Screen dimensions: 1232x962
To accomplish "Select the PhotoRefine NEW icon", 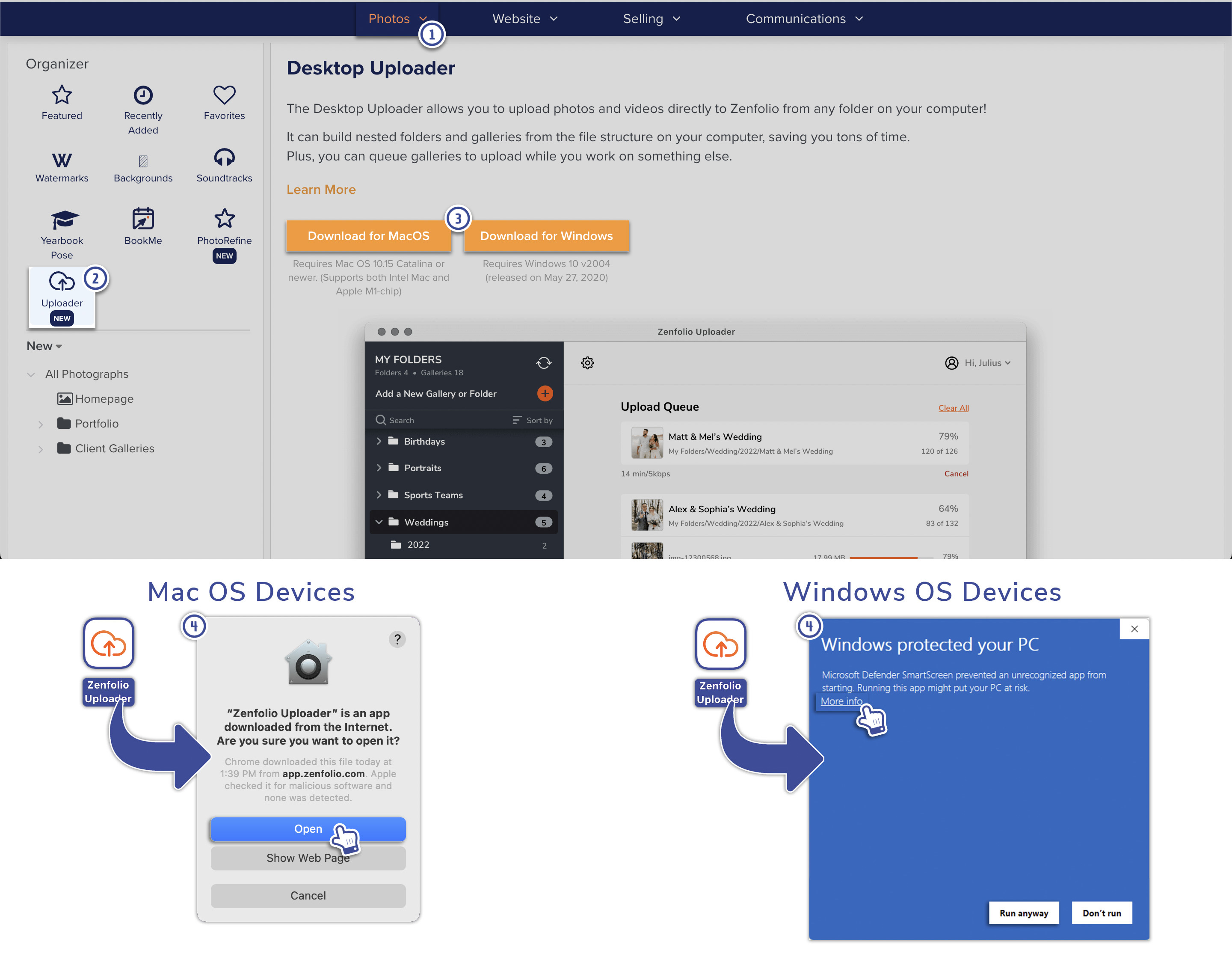I will (224, 218).
